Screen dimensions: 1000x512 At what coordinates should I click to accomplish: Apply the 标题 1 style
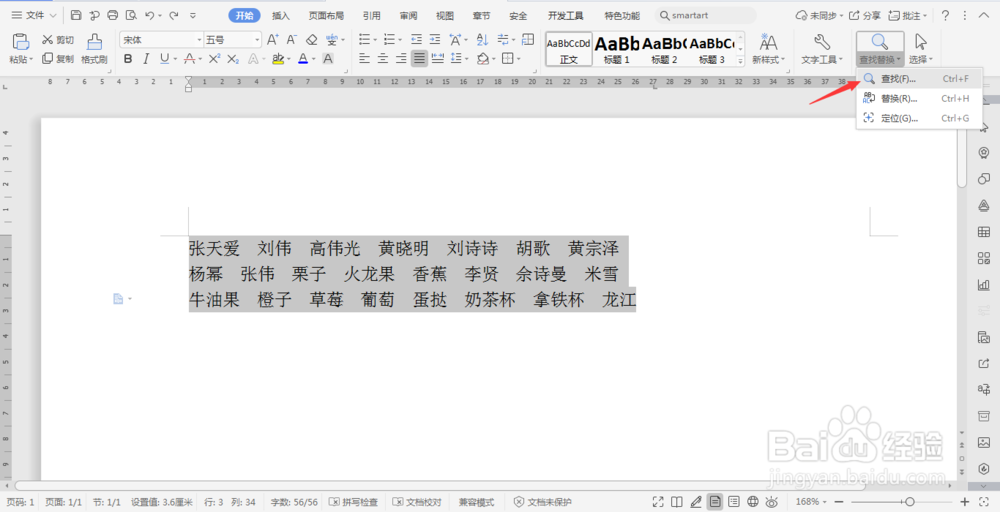[x=617, y=49]
